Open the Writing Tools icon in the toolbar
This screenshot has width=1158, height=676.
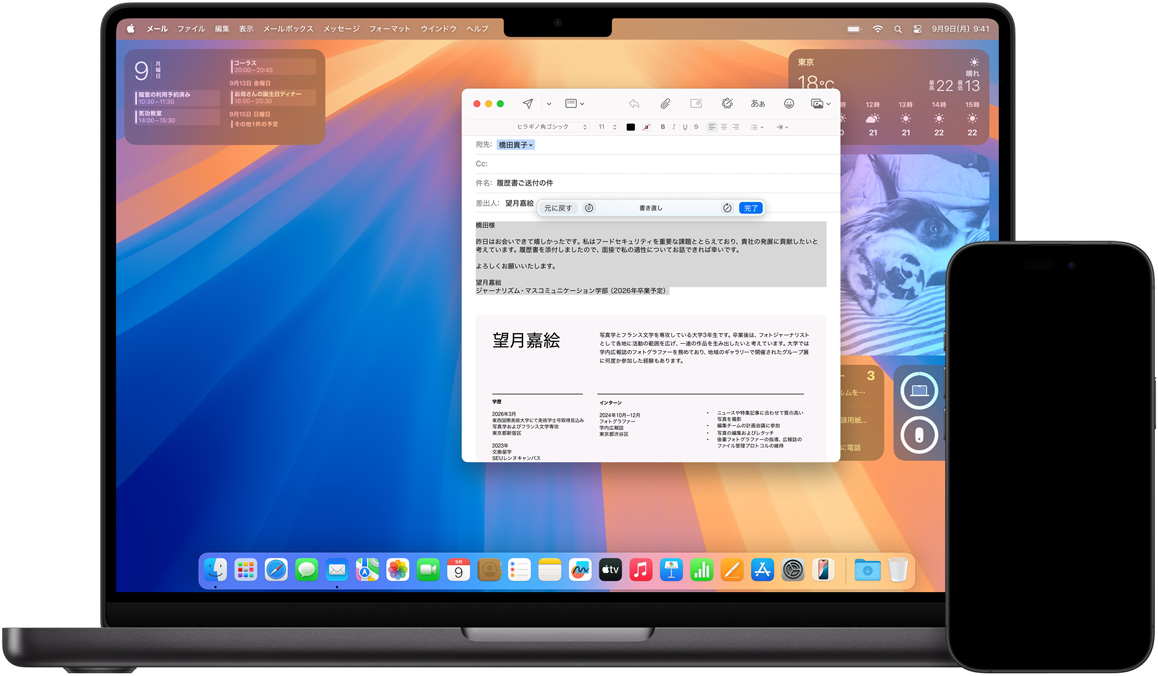pos(727,104)
